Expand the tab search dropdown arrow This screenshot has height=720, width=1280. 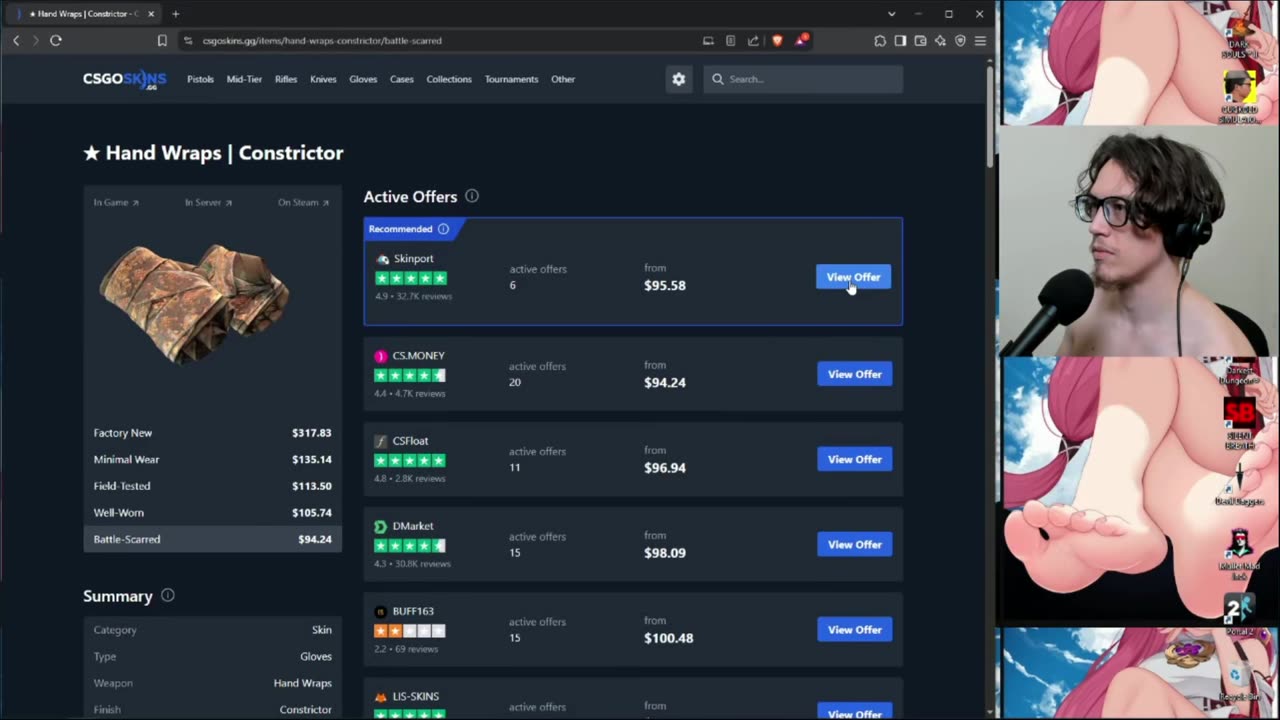pyautogui.click(x=891, y=14)
